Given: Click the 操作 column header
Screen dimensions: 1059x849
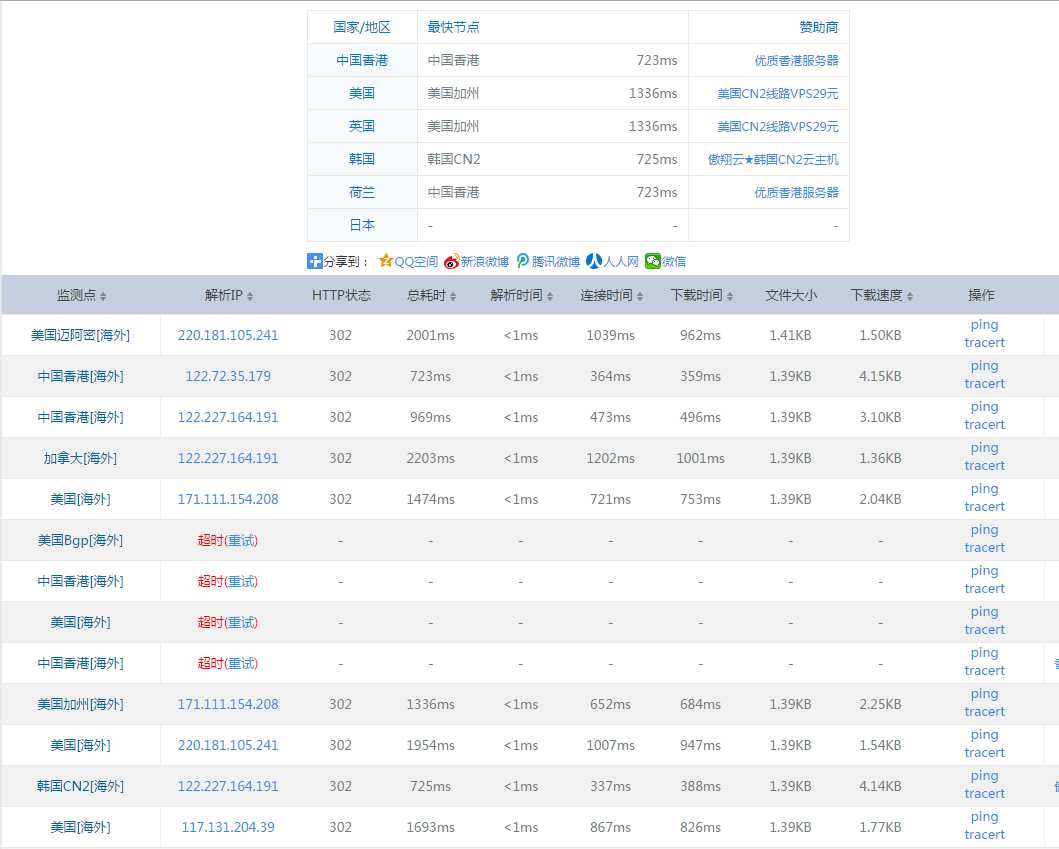Looking at the screenshot, I should [981, 295].
